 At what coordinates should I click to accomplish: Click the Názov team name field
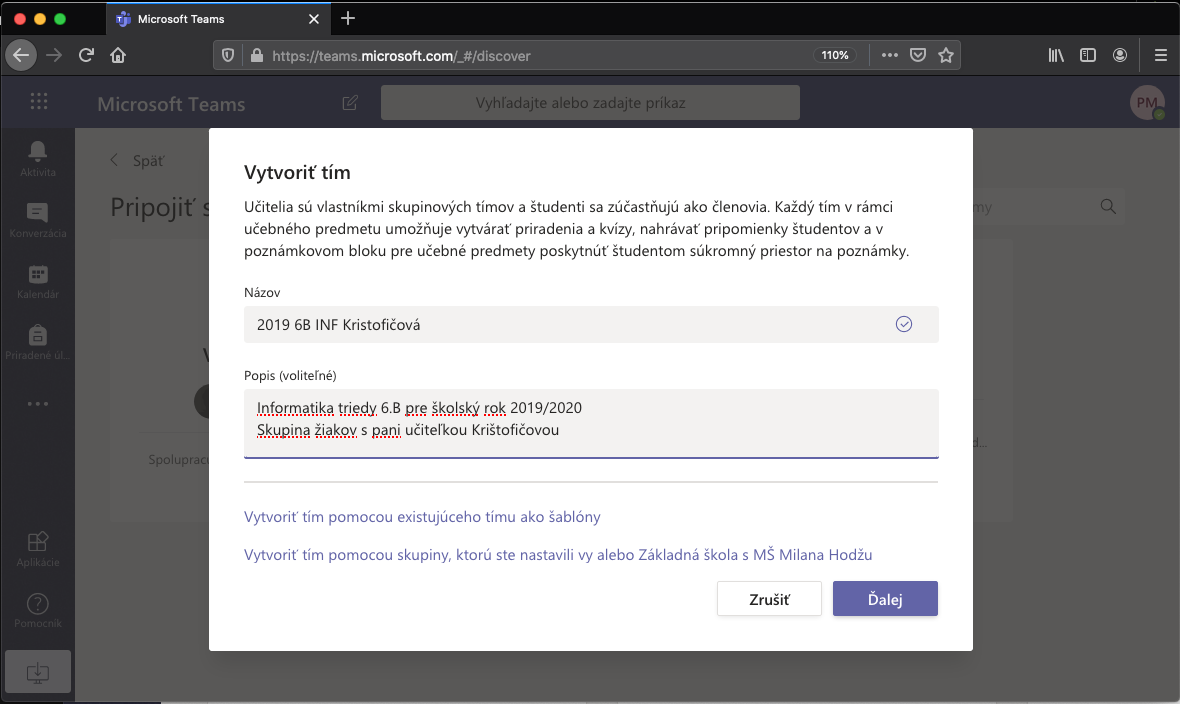pyautogui.click(x=570, y=325)
